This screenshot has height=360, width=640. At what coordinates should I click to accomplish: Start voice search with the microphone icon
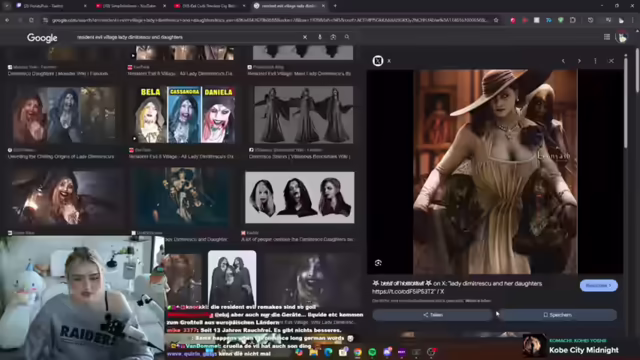click(320, 37)
